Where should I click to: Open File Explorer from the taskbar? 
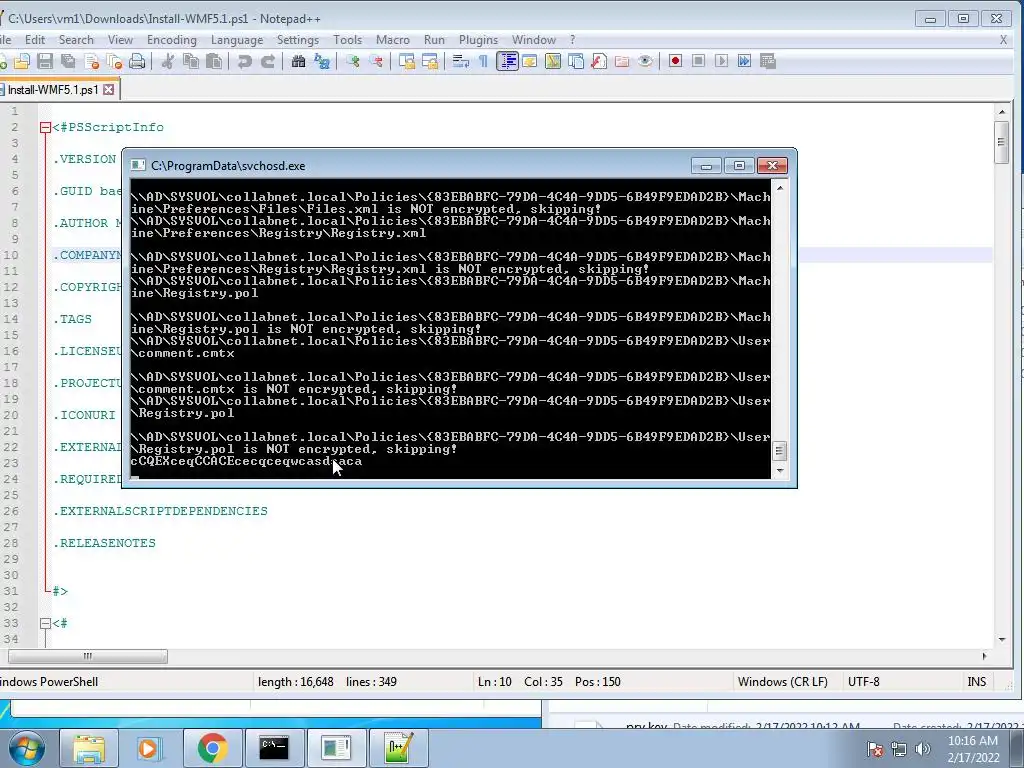coord(89,748)
